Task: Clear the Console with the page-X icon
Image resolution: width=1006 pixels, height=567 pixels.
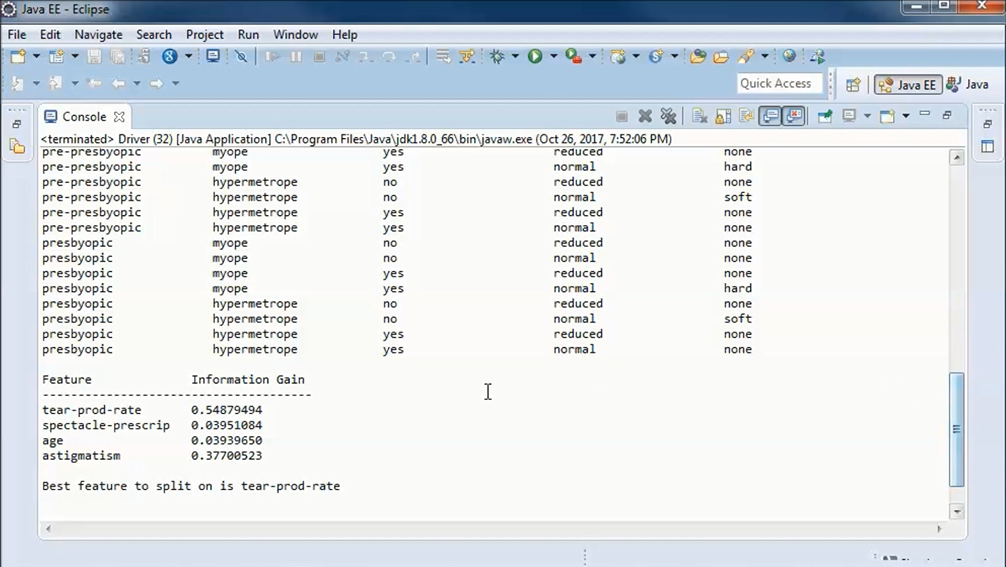Action: (x=699, y=116)
